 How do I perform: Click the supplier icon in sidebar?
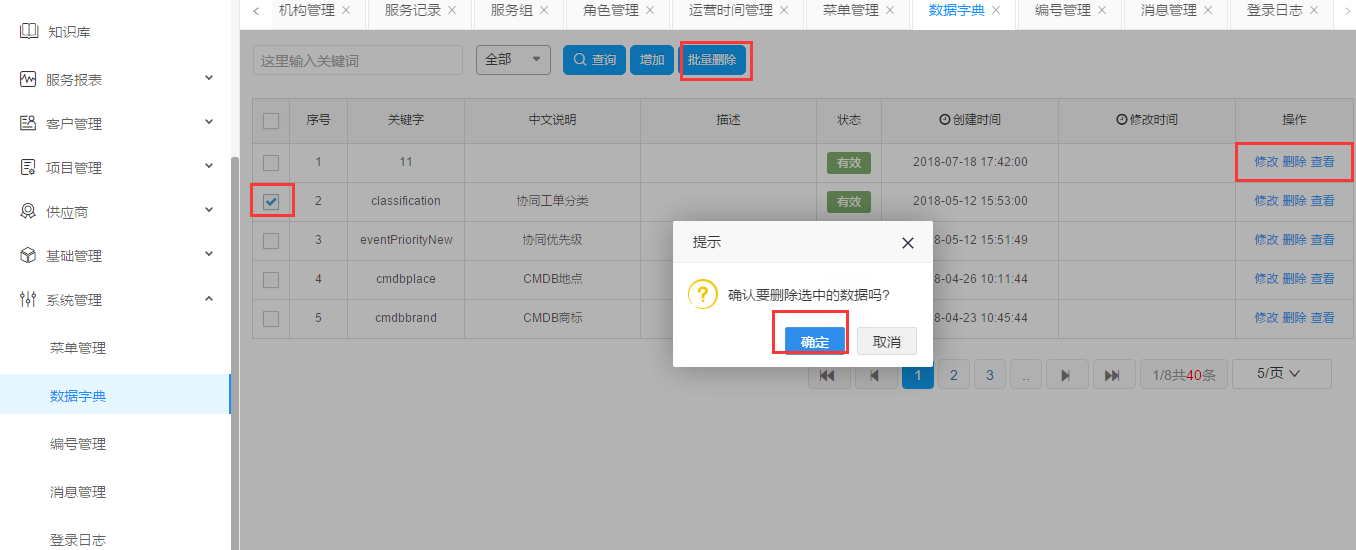click(28, 211)
